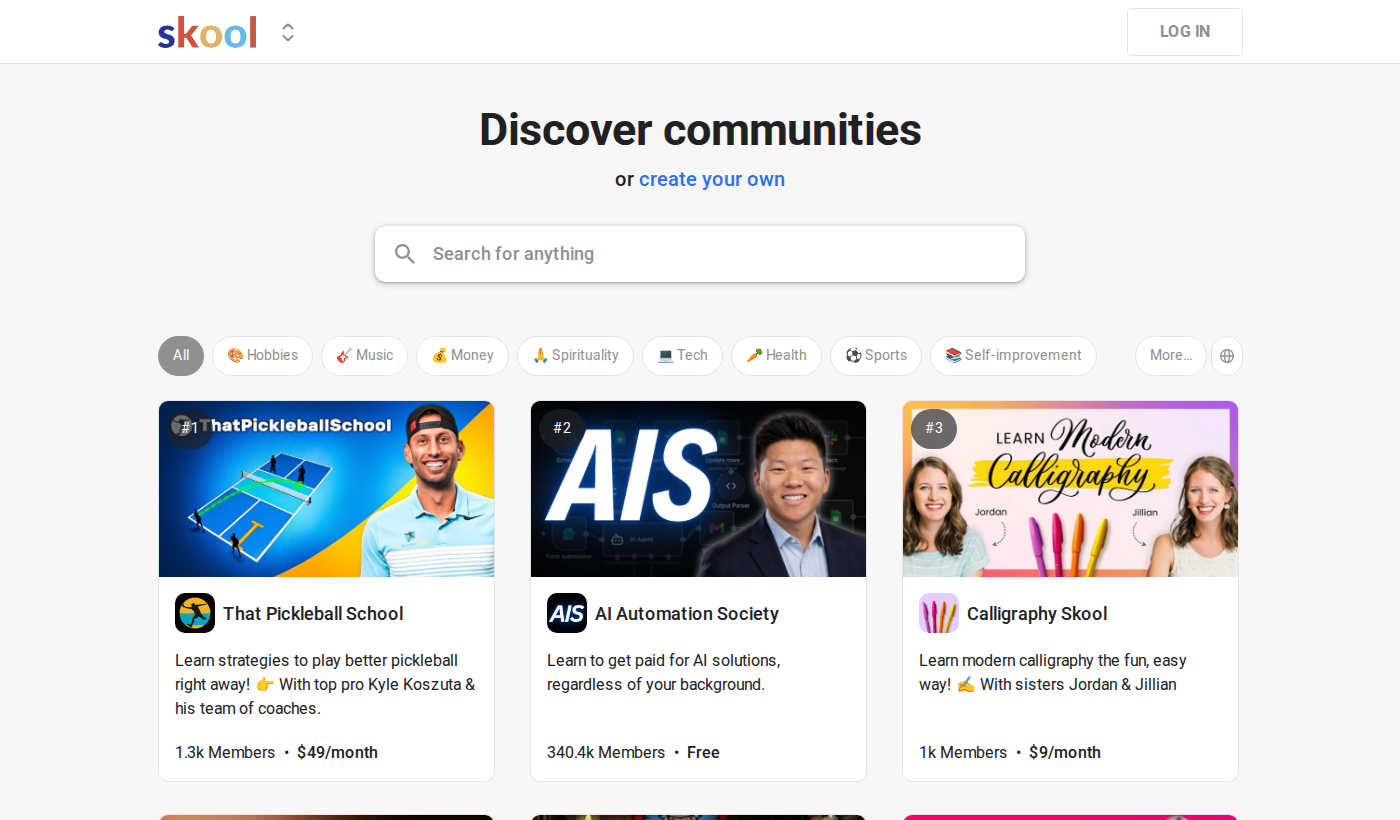
Task: Click the #2 rank badge
Action: 562,428
